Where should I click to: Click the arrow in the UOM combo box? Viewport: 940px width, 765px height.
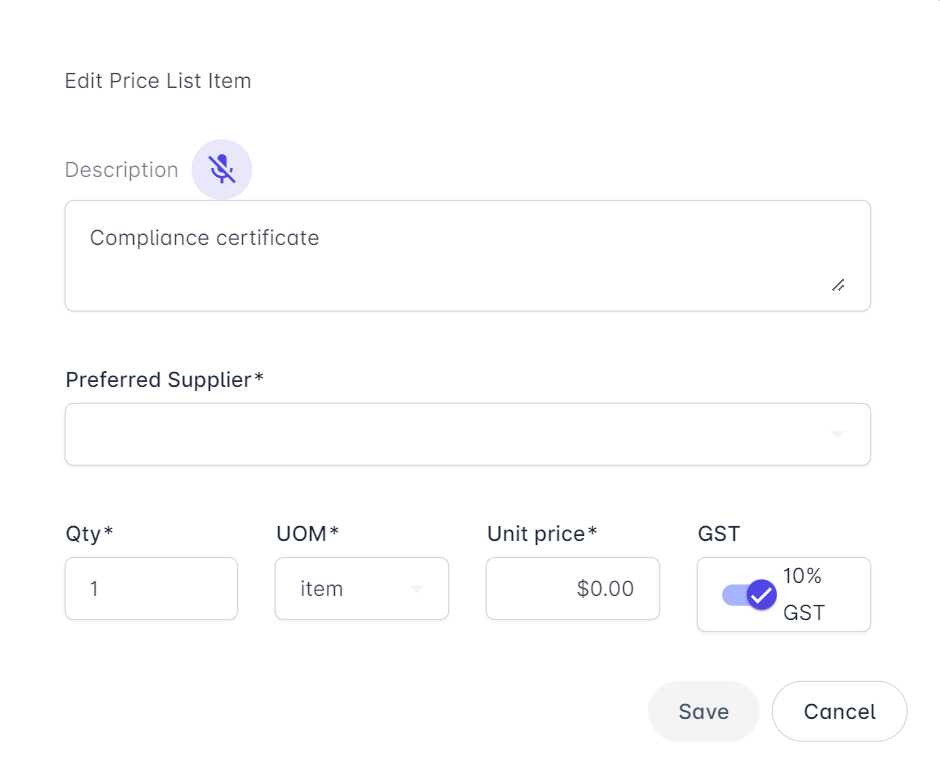click(417, 589)
